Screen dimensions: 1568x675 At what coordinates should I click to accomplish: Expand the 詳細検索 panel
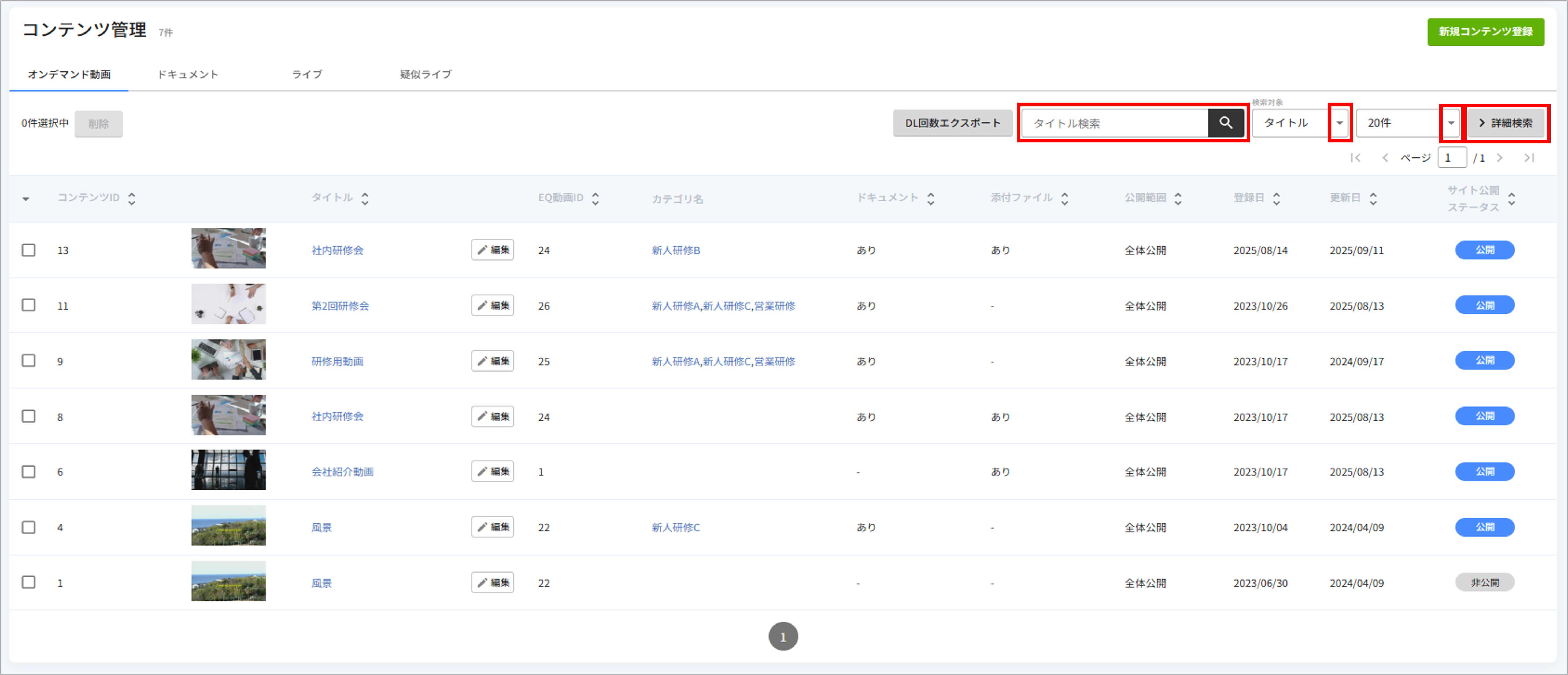coord(1505,123)
